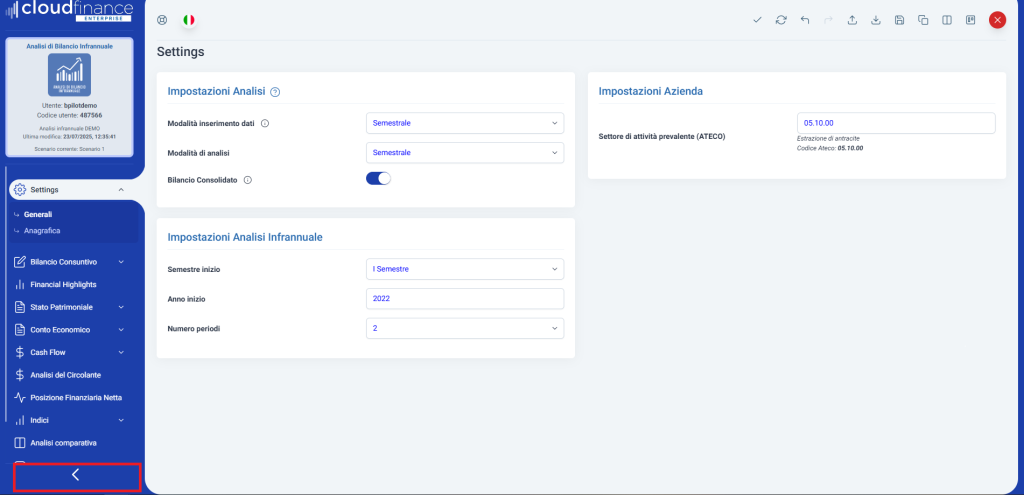Image resolution: width=1024 pixels, height=495 pixels.
Task: Click the Settings label in the sidebar
Action: tap(44, 190)
